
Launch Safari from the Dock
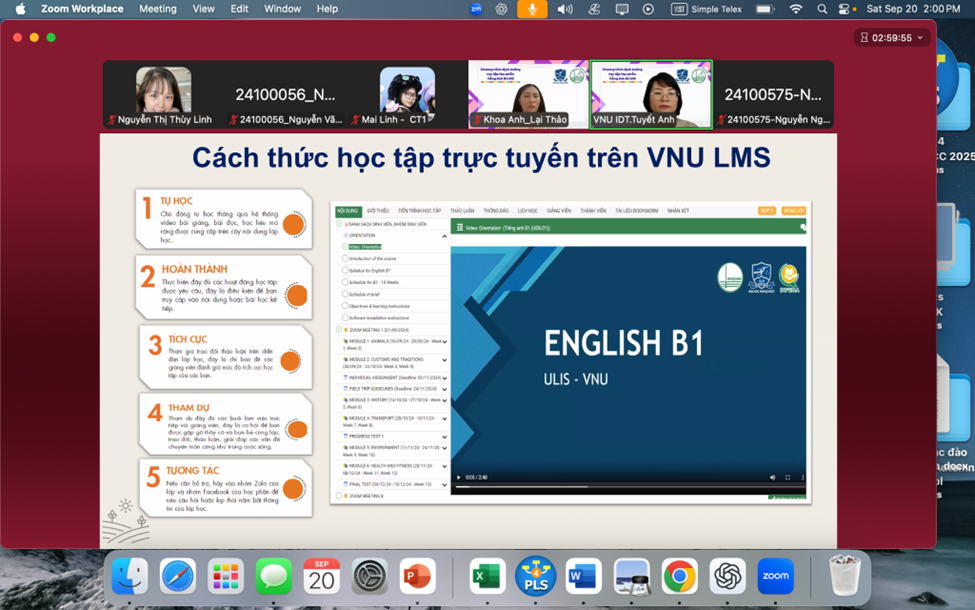178,576
